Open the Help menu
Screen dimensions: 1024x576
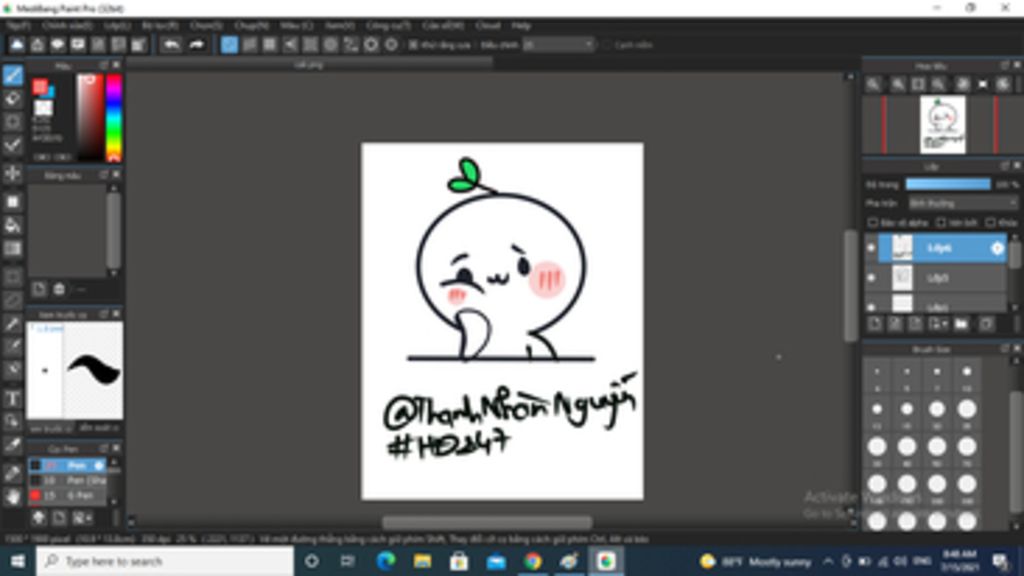point(521,25)
